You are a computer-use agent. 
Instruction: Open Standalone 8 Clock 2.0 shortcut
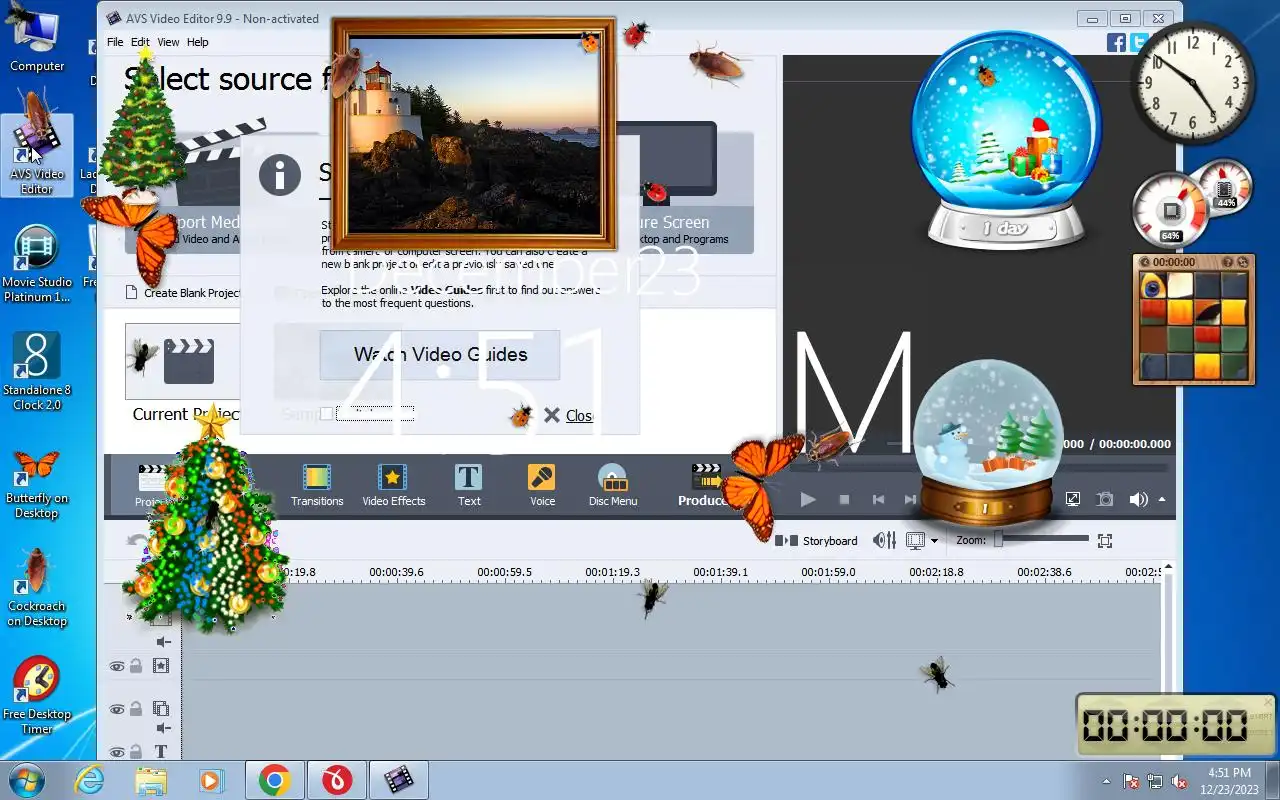pos(37,371)
